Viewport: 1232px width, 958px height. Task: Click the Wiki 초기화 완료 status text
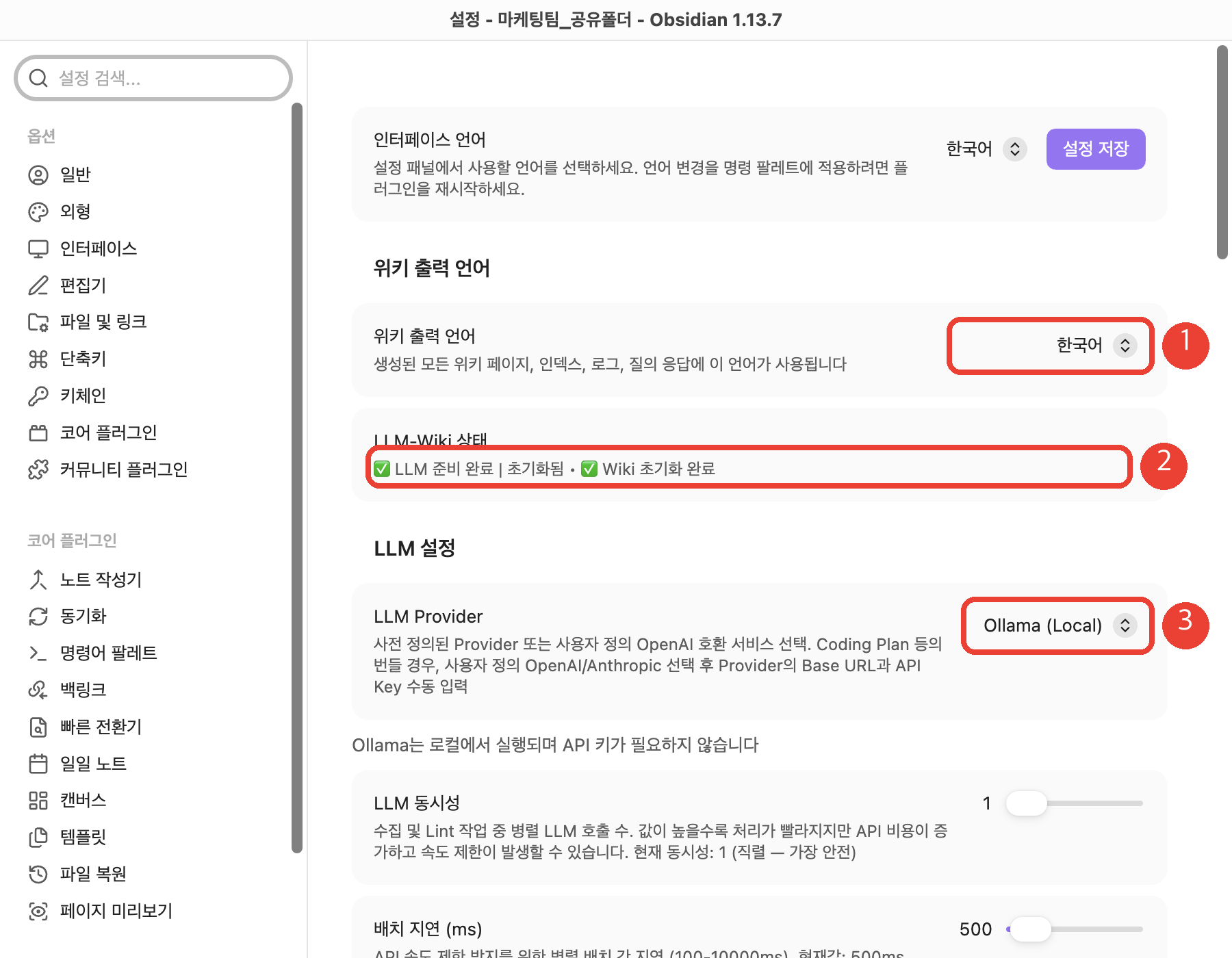click(658, 469)
